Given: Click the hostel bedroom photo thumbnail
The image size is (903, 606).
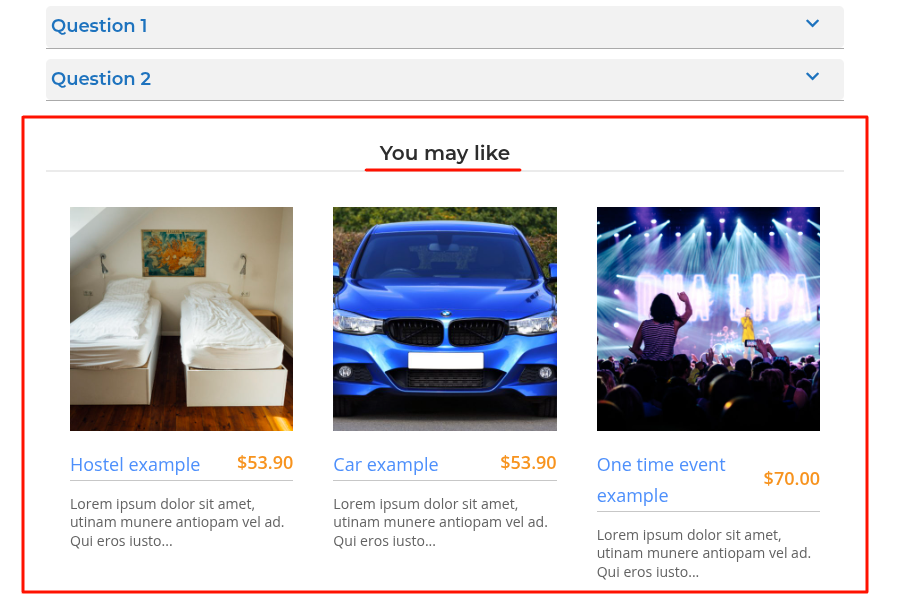Looking at the screenshot, I should click(181, 319).
